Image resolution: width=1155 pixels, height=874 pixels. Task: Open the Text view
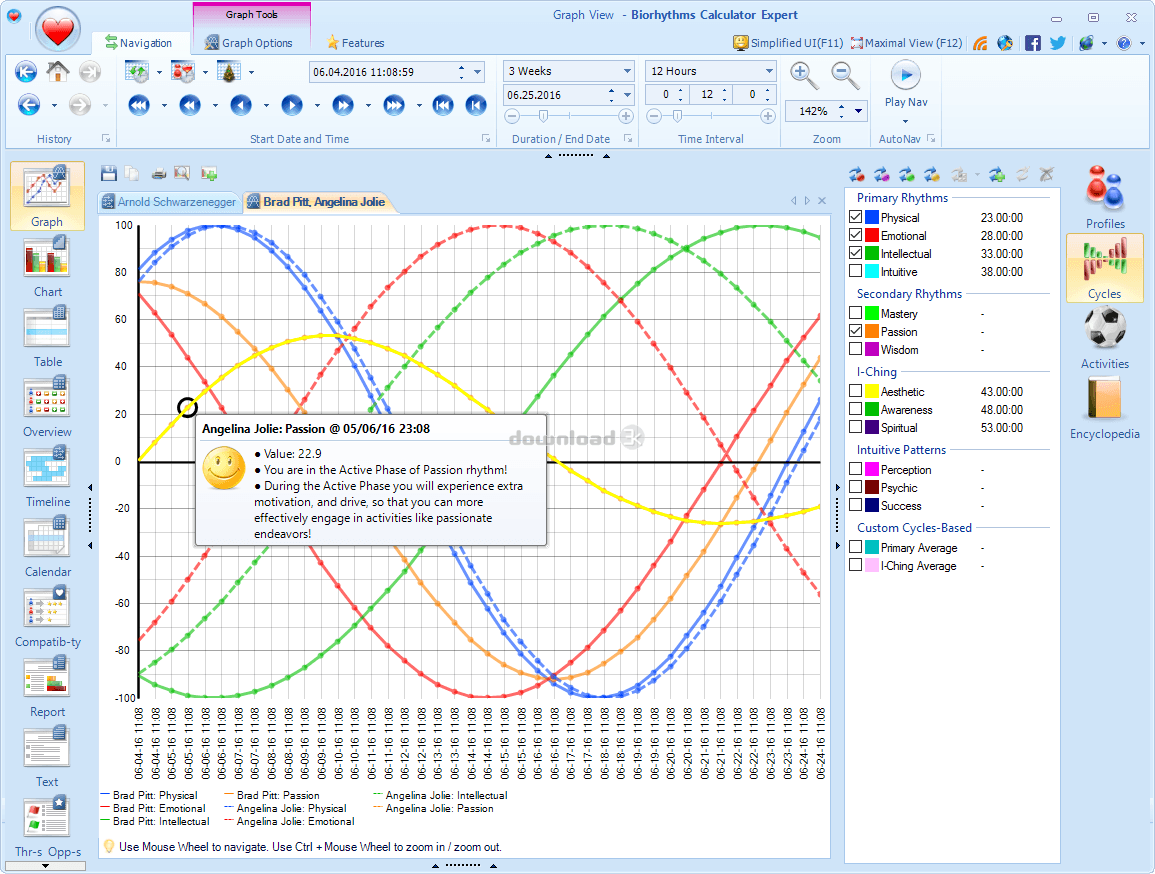pyautogui.click(x=47, y=756)
